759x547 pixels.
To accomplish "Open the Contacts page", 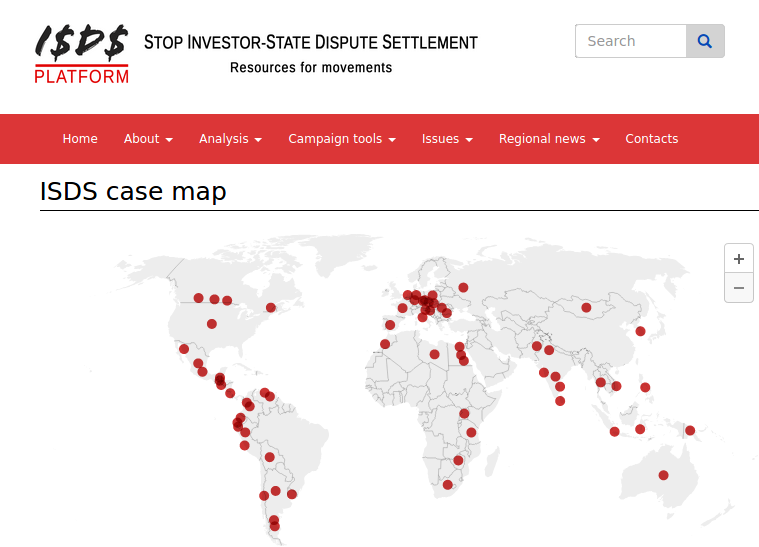I will point(652,139).
